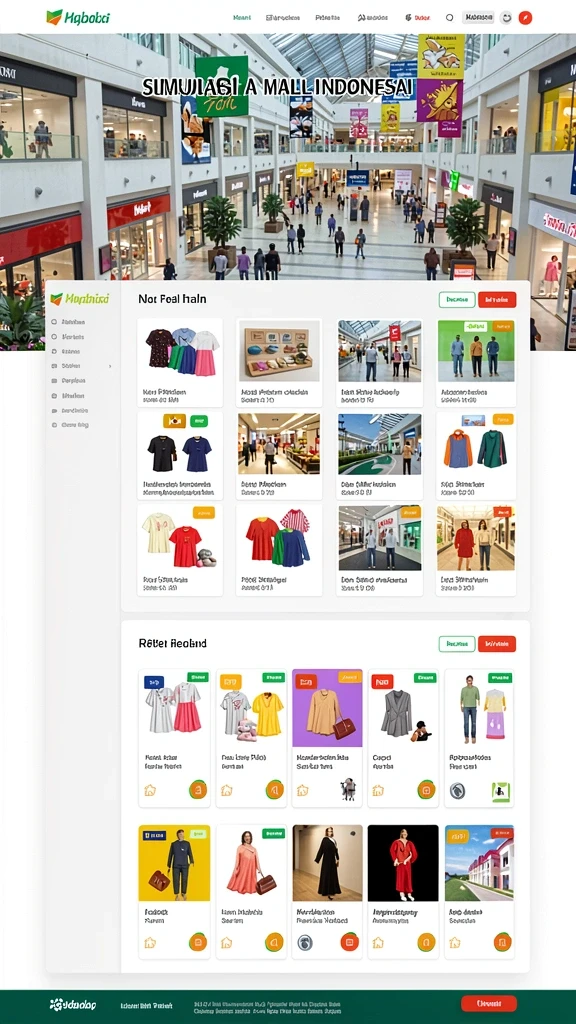The image size is (576, 1024).
Task: Open the grey pill-shaped control in the top navigation
Action: coord(478,18)
